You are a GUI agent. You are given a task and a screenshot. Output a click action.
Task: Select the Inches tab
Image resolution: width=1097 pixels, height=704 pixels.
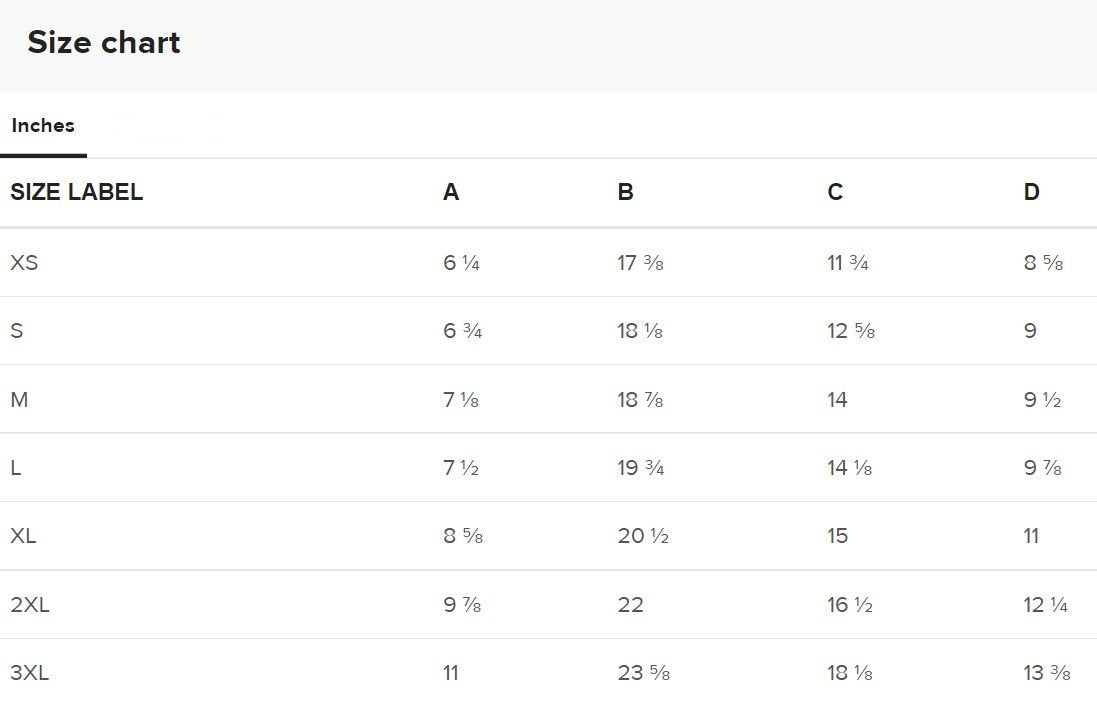(43, 126)
